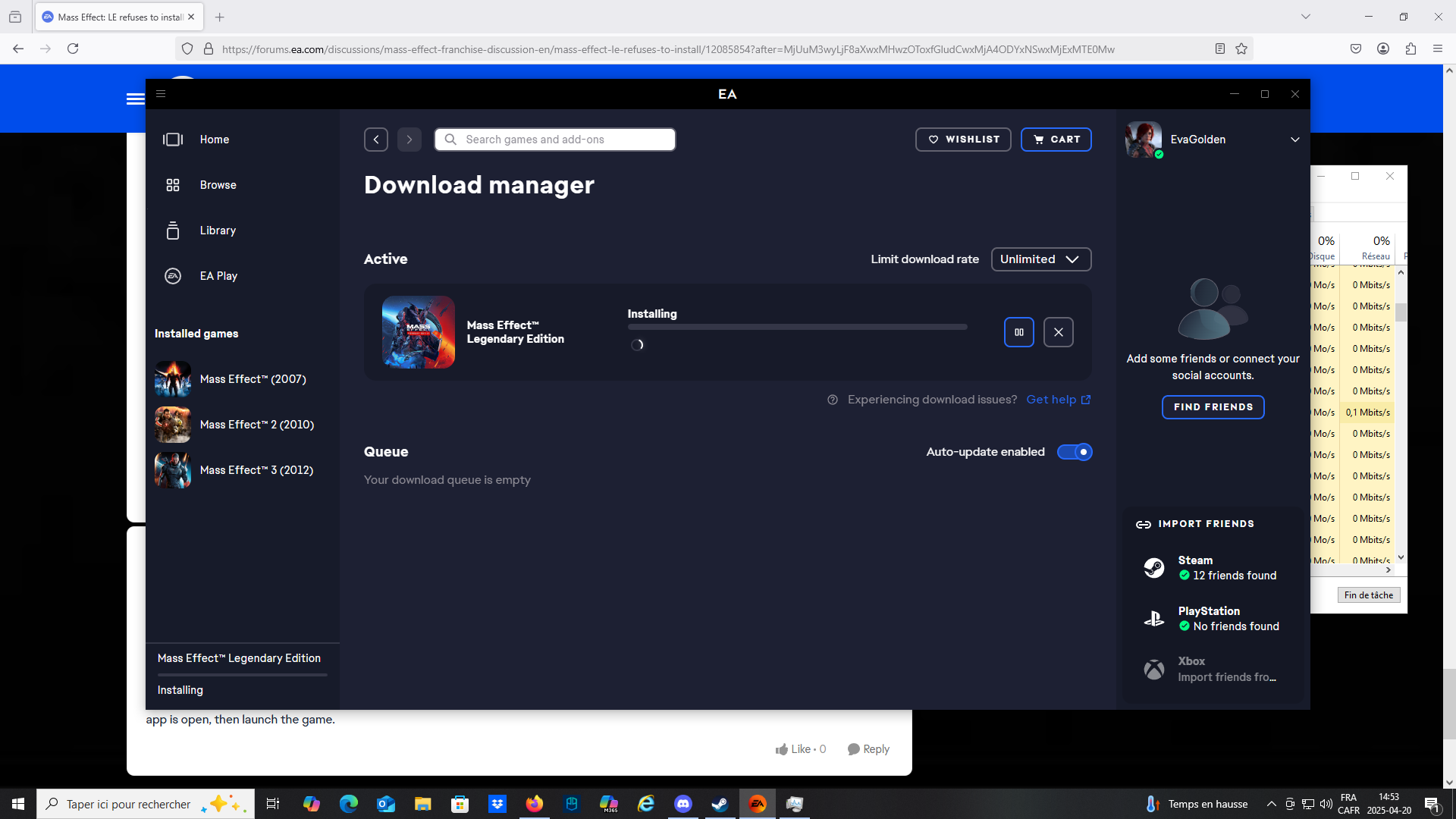The height and width of the screenshot is (819, 1456).
Task: Click the Reply button on forum post
Action: 868,749
